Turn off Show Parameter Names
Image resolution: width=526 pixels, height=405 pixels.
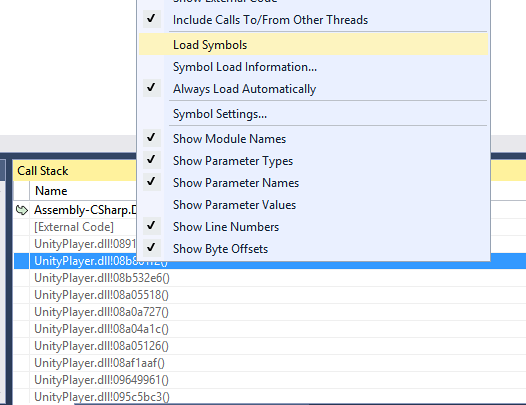314,183
